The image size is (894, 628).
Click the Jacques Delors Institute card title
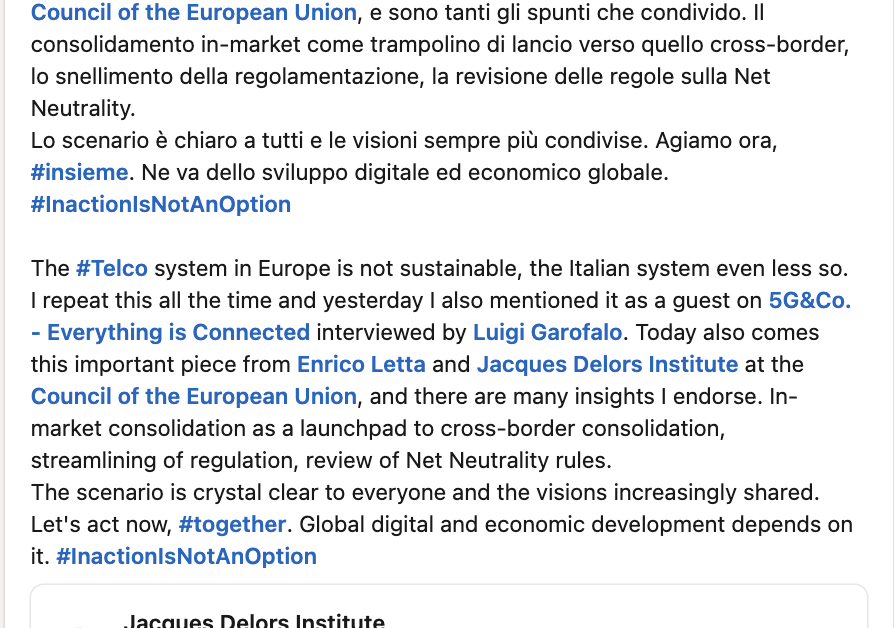(254, 621)
